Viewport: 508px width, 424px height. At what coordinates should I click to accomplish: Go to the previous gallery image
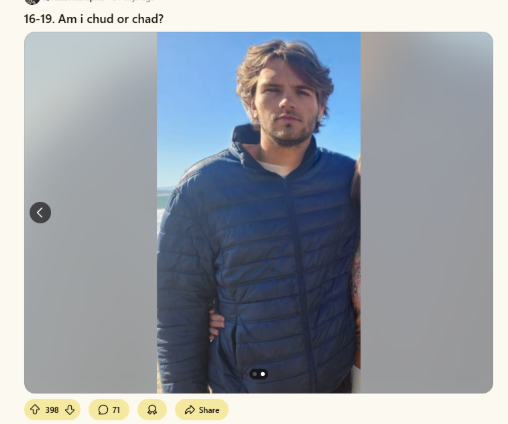click(40, 212)
